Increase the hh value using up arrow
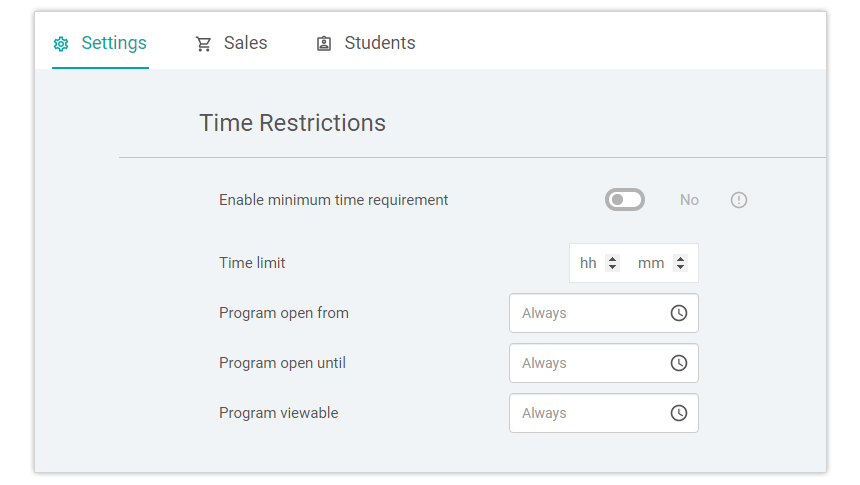This screenshot has width=860, height=485. click(613, 258)
